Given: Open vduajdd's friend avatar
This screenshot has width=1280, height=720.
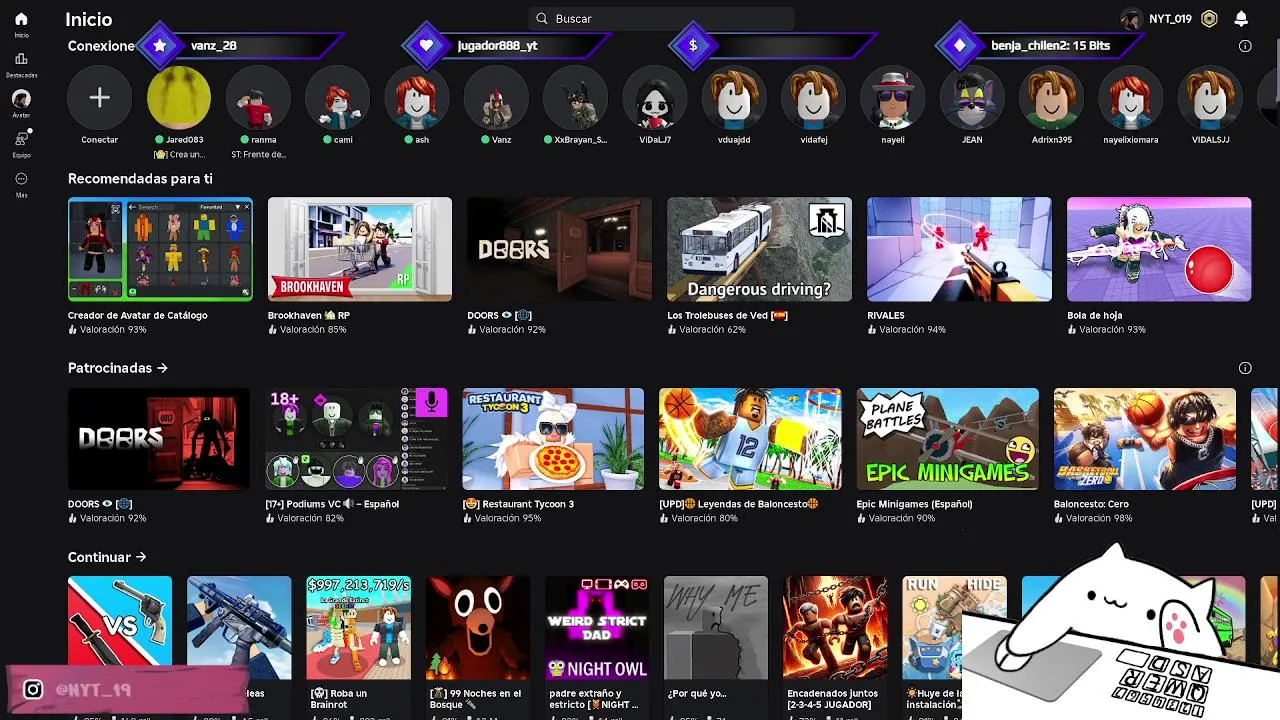Looking at the screenshot, I should 734,98.
